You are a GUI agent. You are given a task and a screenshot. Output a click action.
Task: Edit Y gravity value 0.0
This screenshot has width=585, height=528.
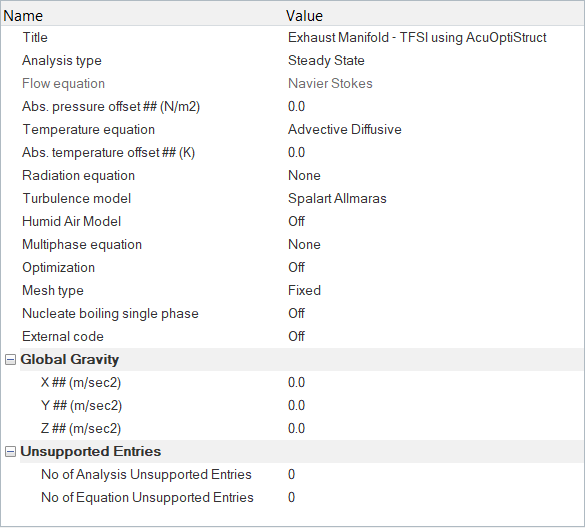[x=297, y=406]
